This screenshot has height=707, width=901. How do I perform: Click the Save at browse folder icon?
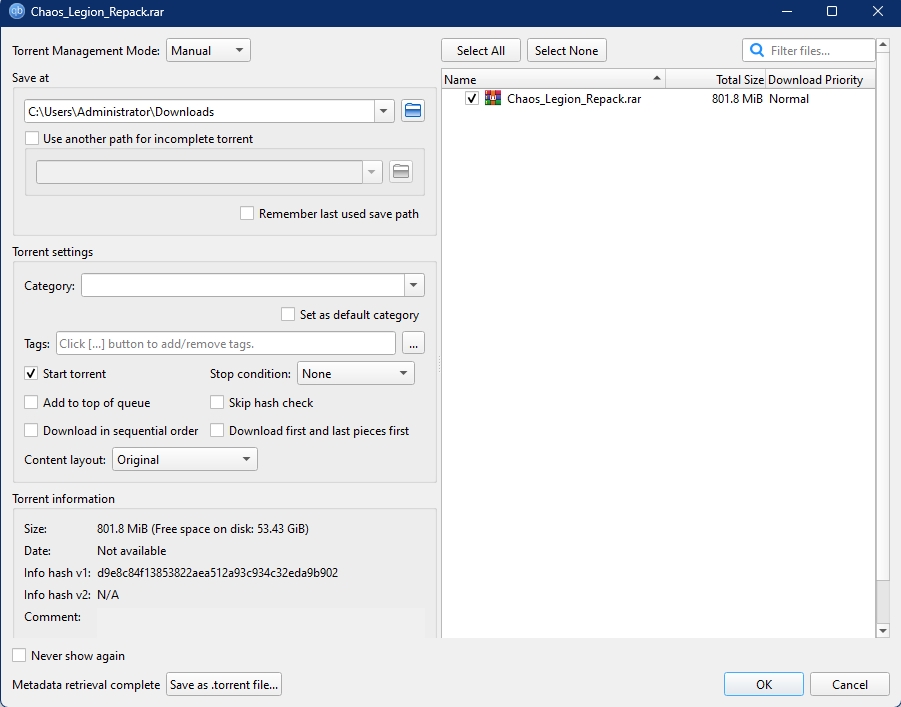coord(413,111)
